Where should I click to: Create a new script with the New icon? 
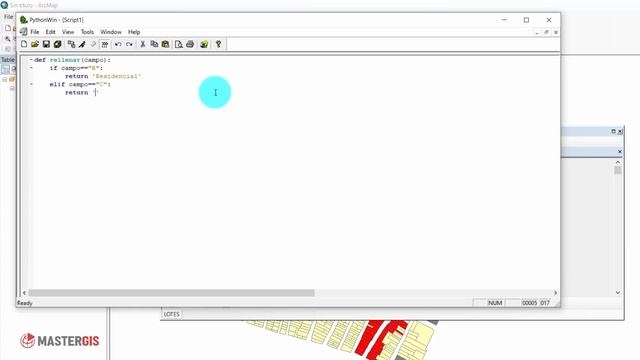pyautogui.click(x=24, y=44)
